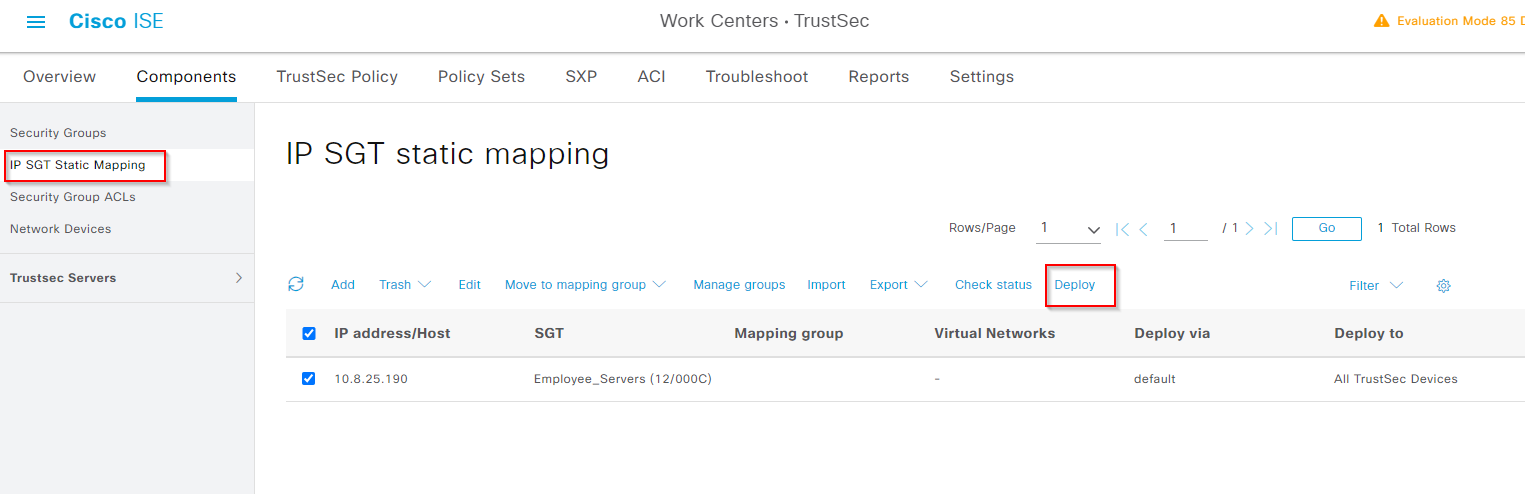Click Add to create a mapping
This screenshot has height=494, width=1525.
click(343, 285)
